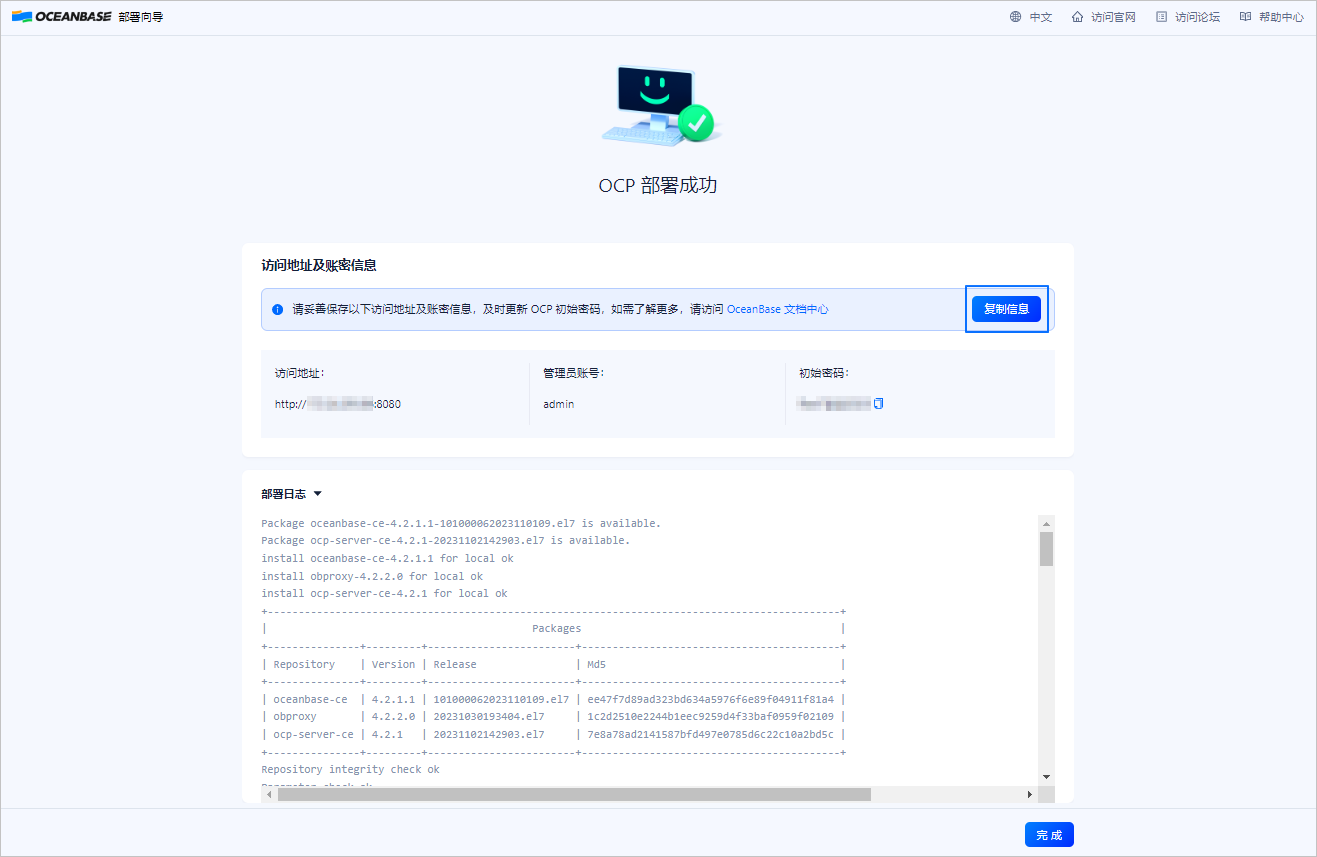1317x857 pixels.
Task: Click the 'install oceanbase-ce-4.2.1.1 for local ok' line
Action: [387, 559]
